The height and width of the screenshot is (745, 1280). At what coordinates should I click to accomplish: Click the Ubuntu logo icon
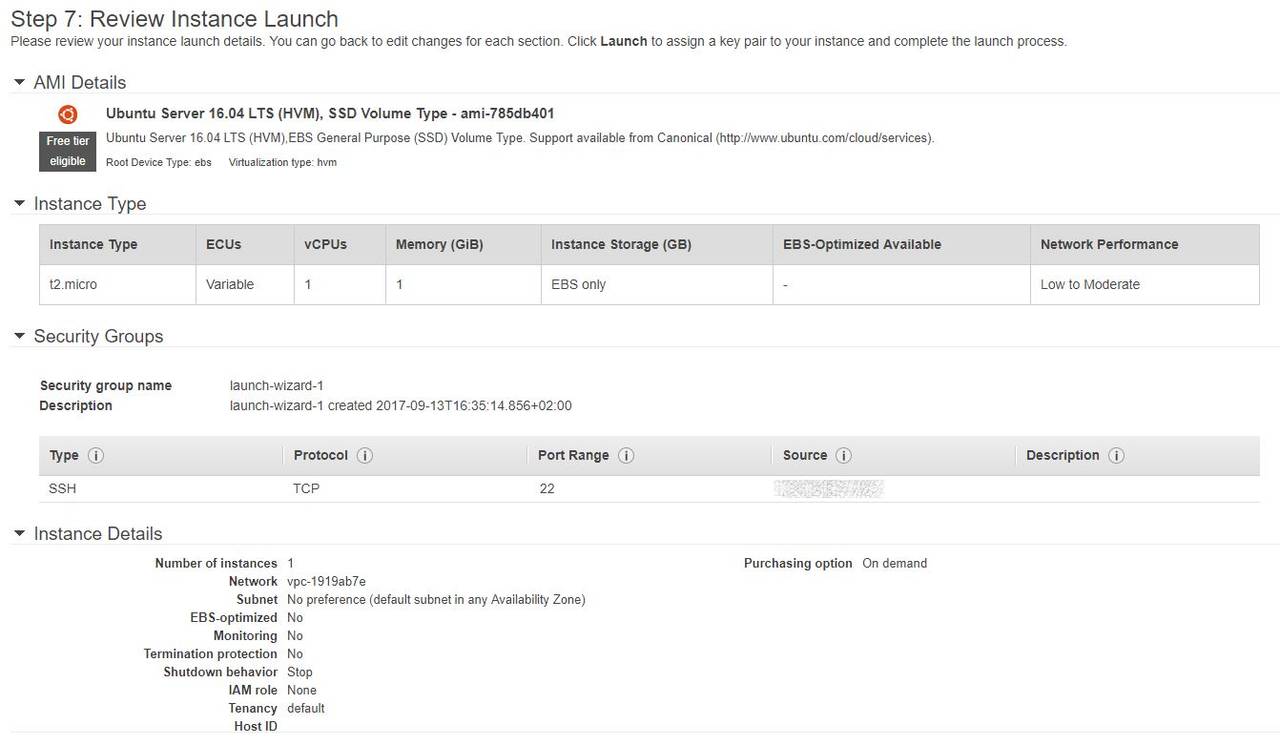[68, 114]
